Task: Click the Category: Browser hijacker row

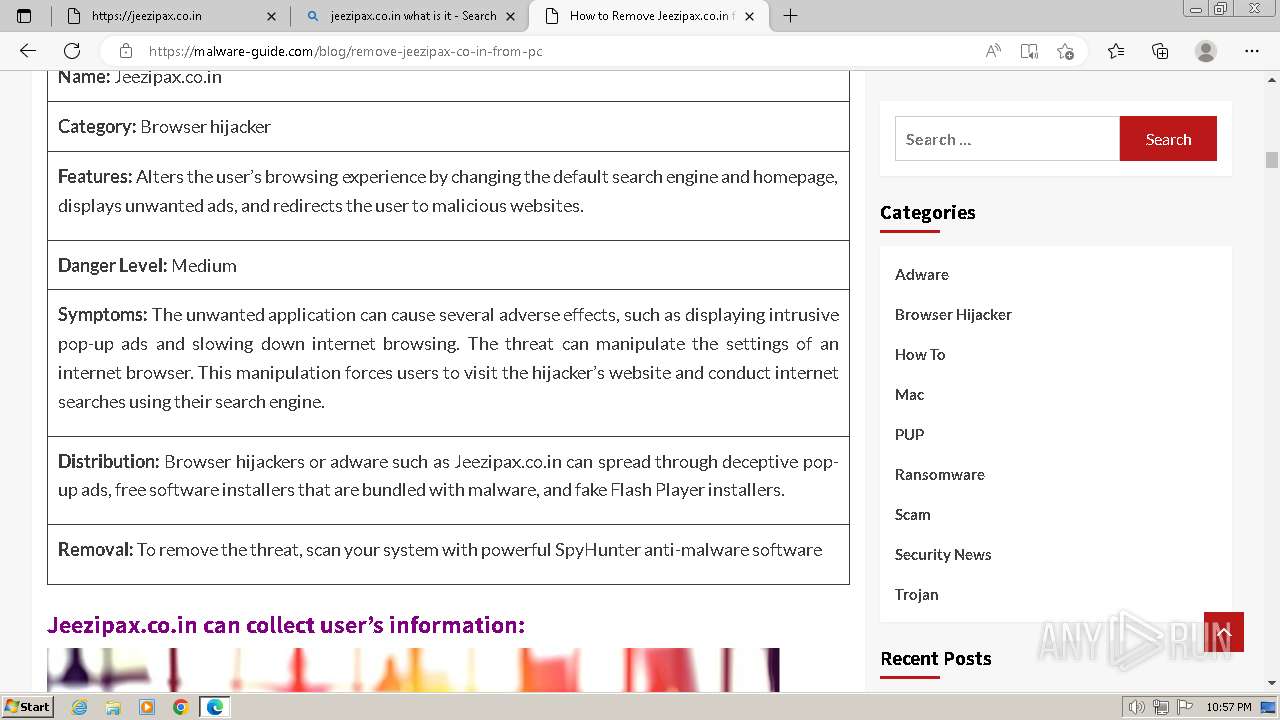Action: (448, 126)
